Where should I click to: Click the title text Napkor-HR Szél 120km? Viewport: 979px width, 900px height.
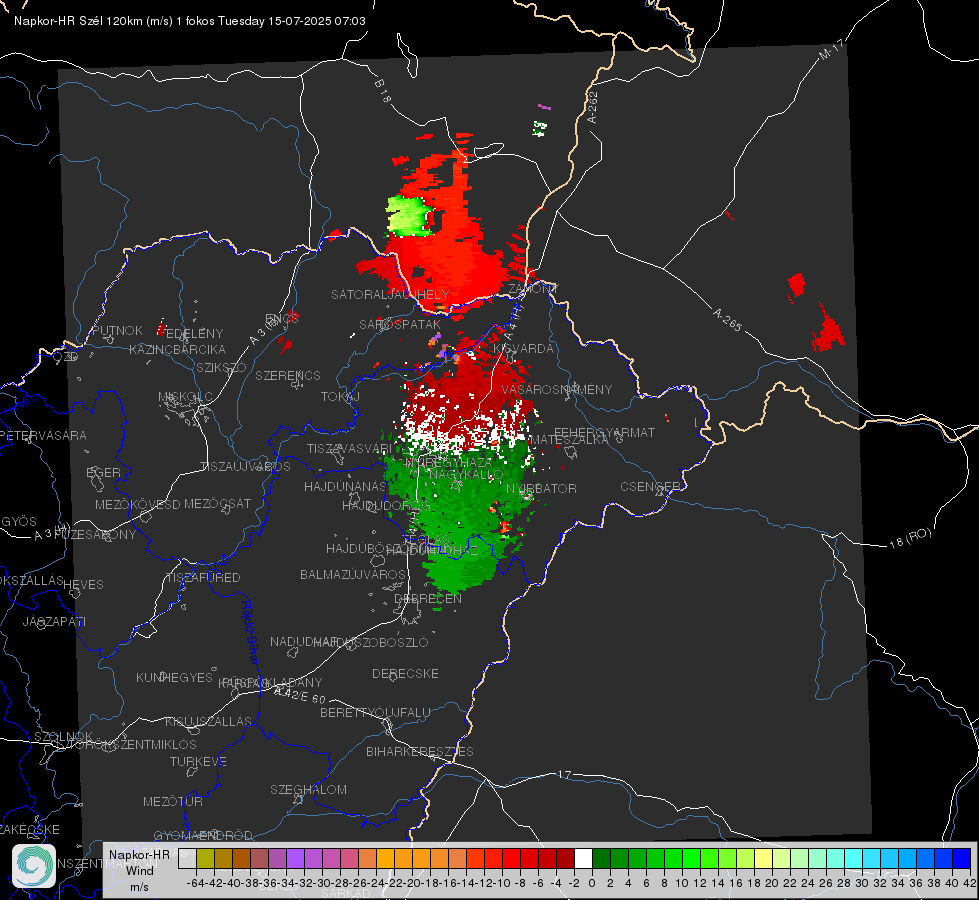click(79, 21)
